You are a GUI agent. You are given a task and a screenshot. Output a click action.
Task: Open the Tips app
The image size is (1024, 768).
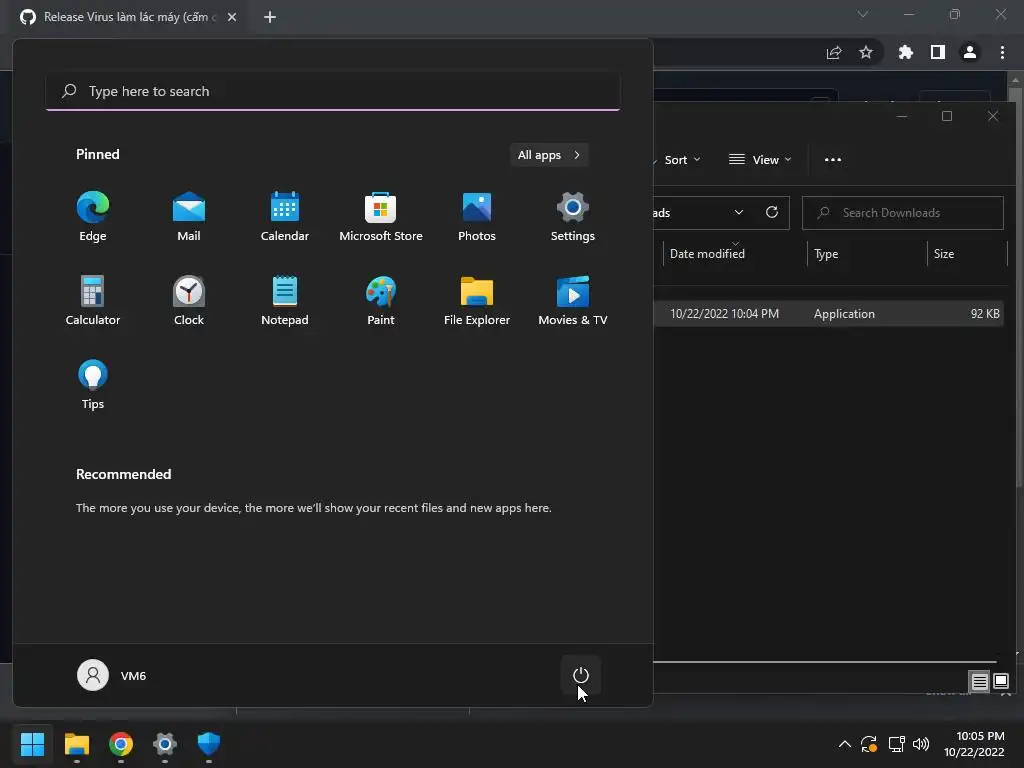coord(93,385)
